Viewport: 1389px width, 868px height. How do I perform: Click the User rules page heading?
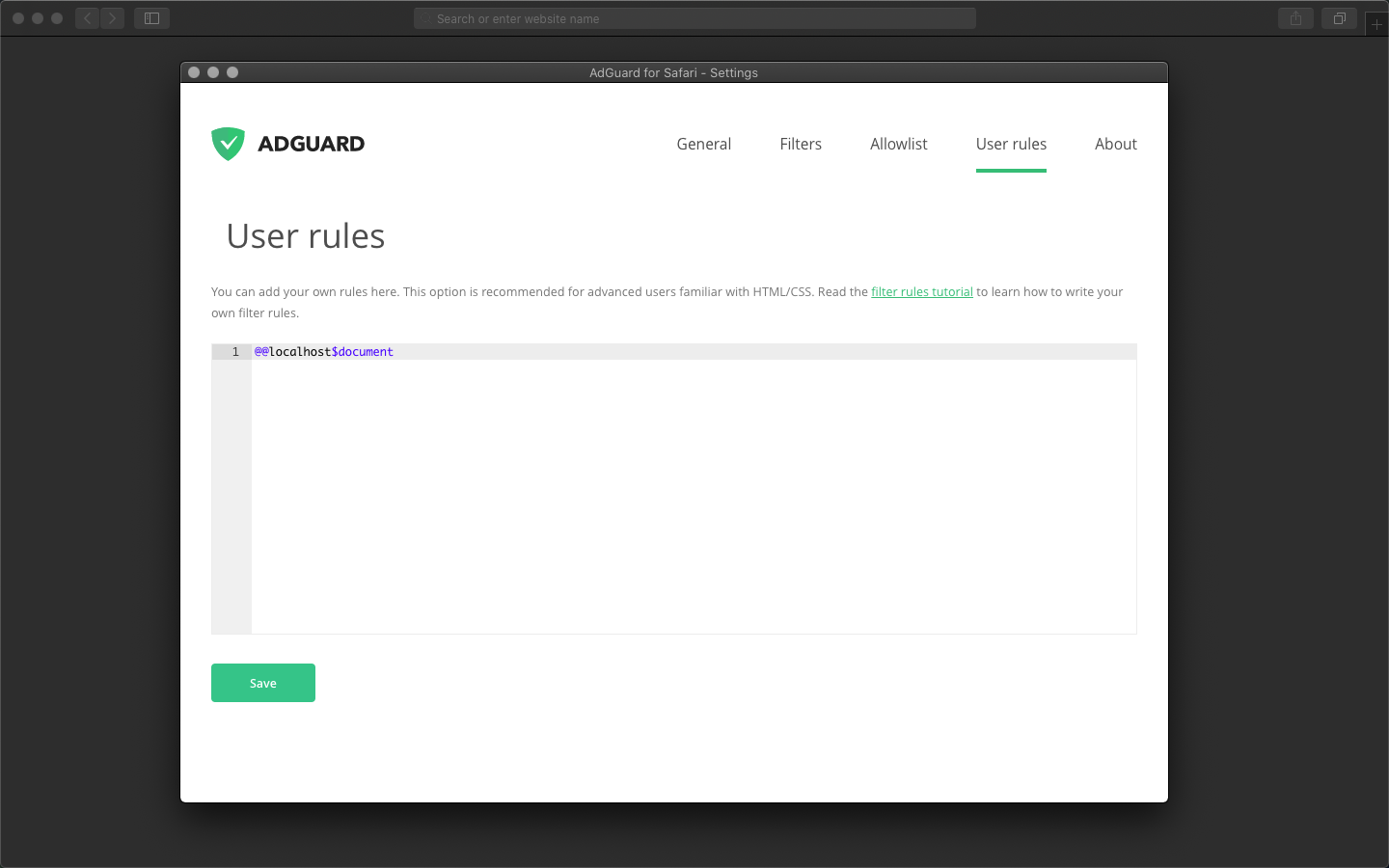coord(305,235)
